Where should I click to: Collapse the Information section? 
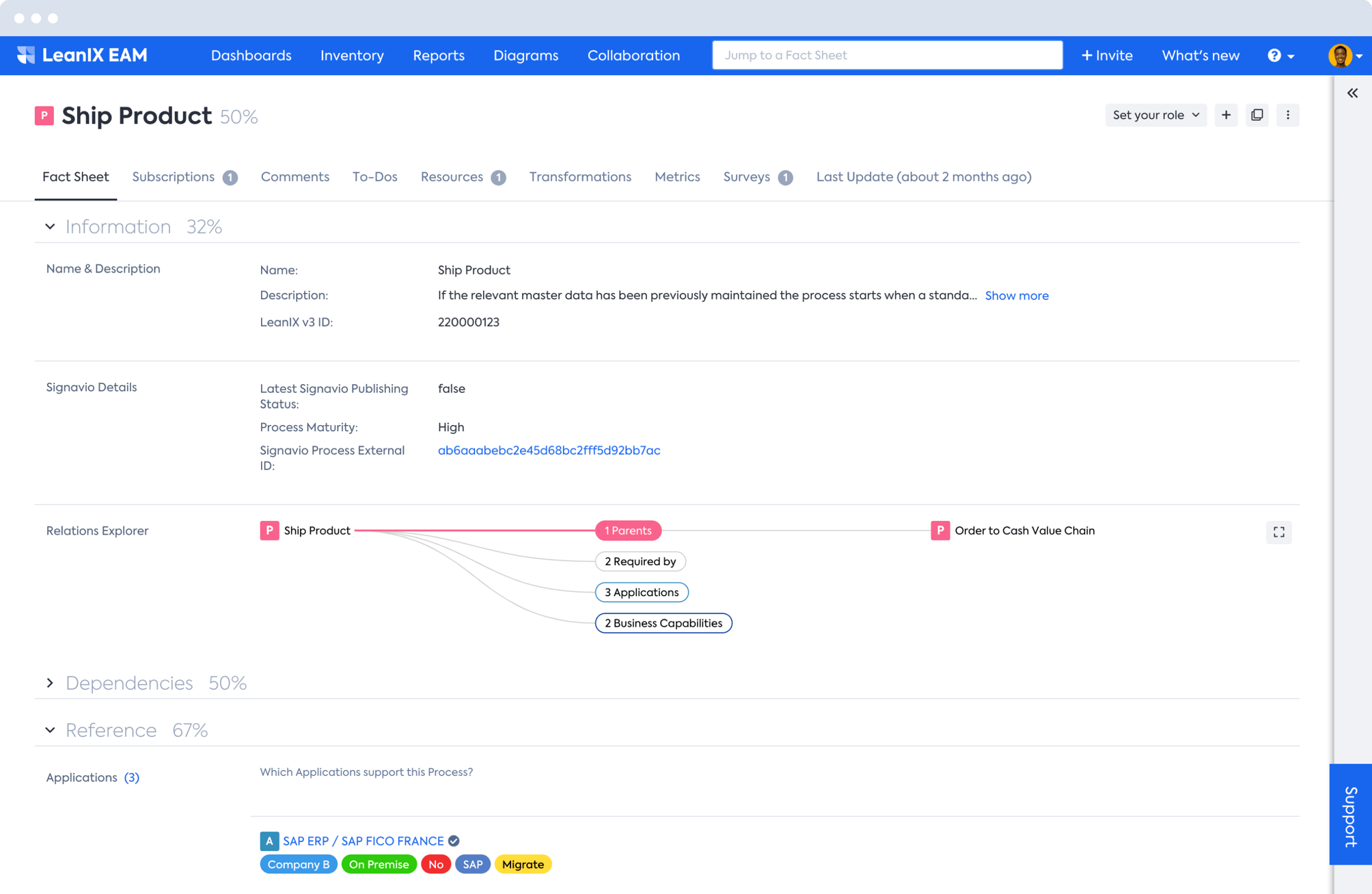pos(50,226)
